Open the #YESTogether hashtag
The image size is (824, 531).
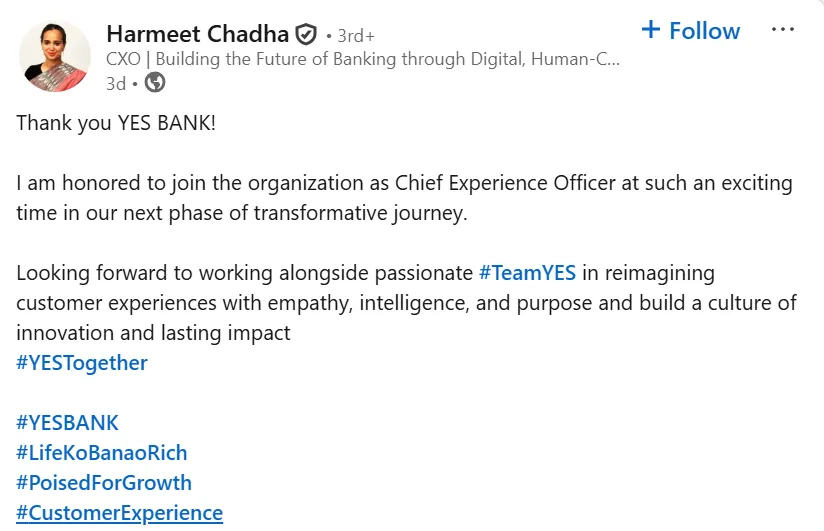tap(82, 363)
